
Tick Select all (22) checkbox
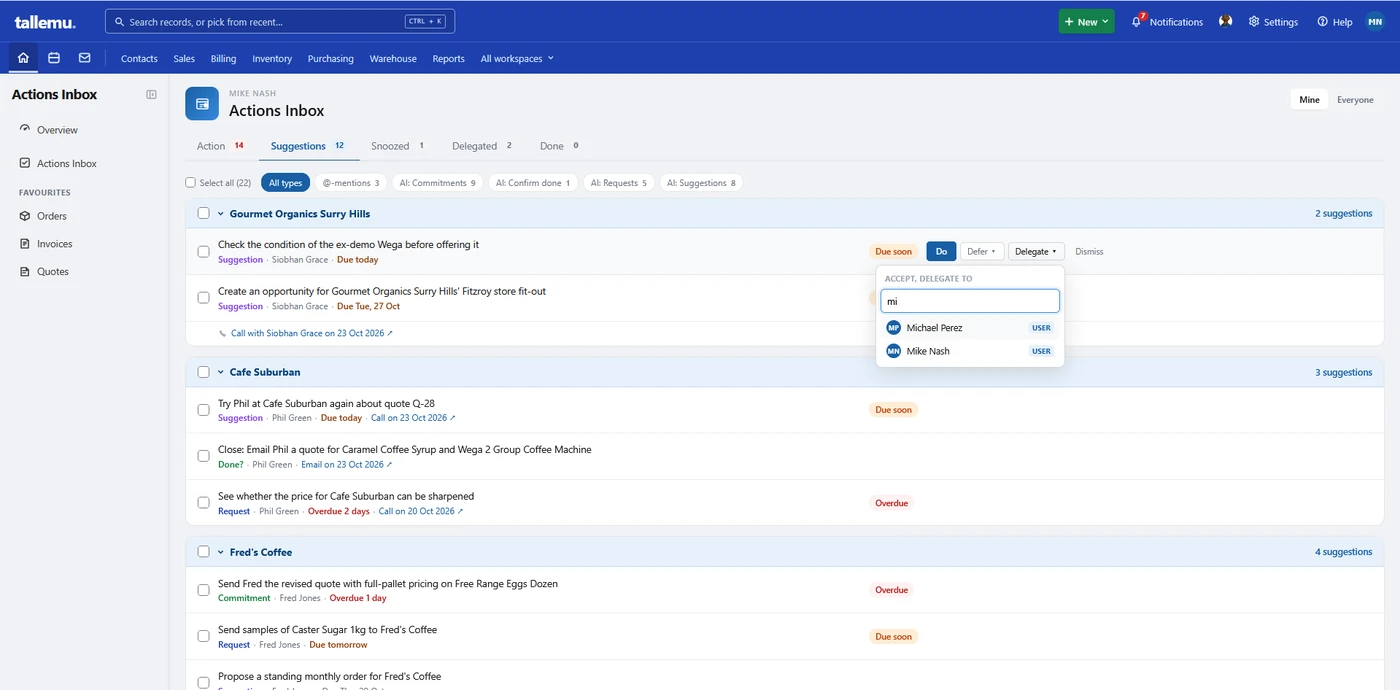pyautogui.click(x=190, y=183)
